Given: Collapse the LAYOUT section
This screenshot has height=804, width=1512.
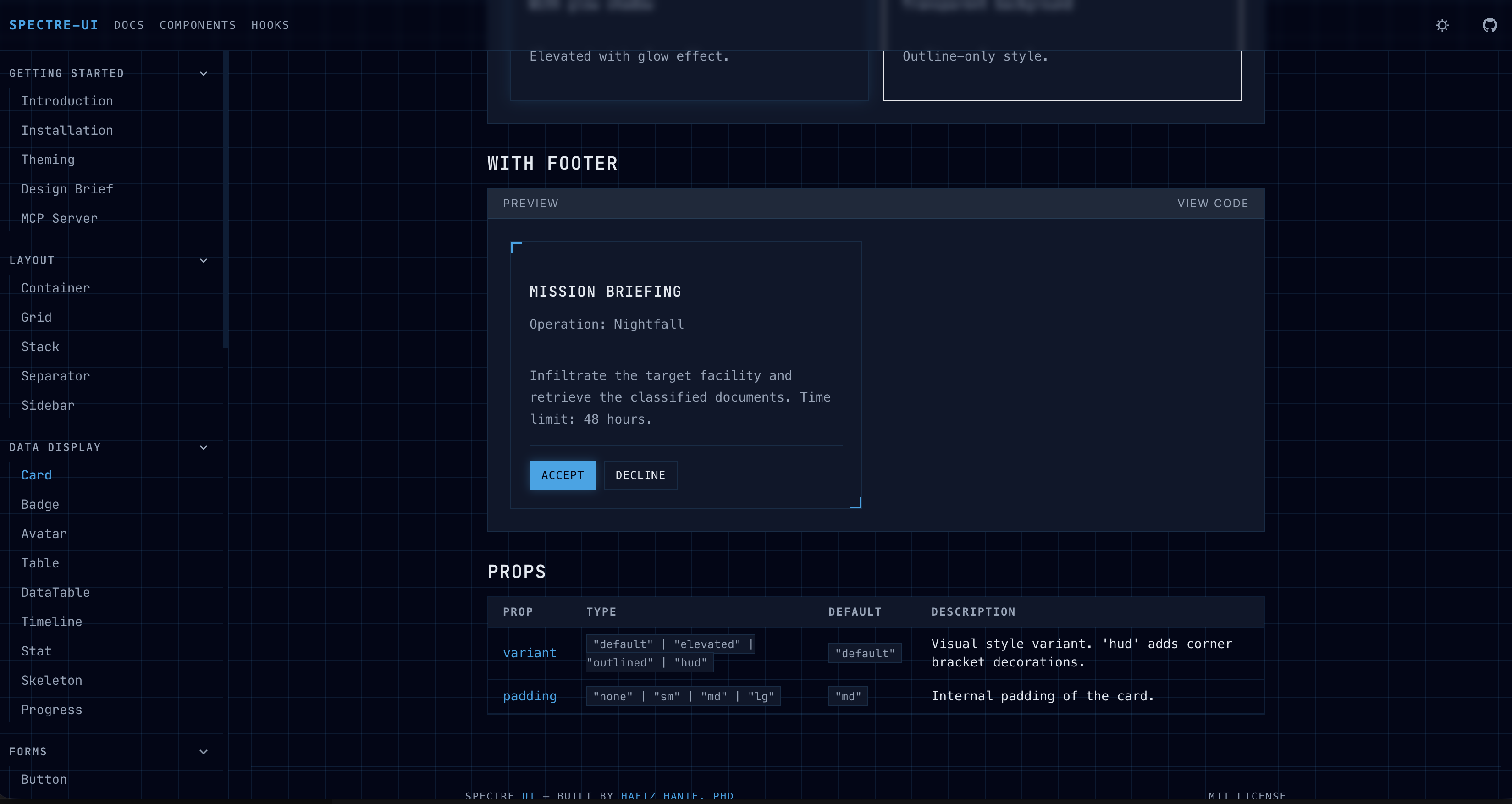Looking at the screenshot, I should (203, 260).
